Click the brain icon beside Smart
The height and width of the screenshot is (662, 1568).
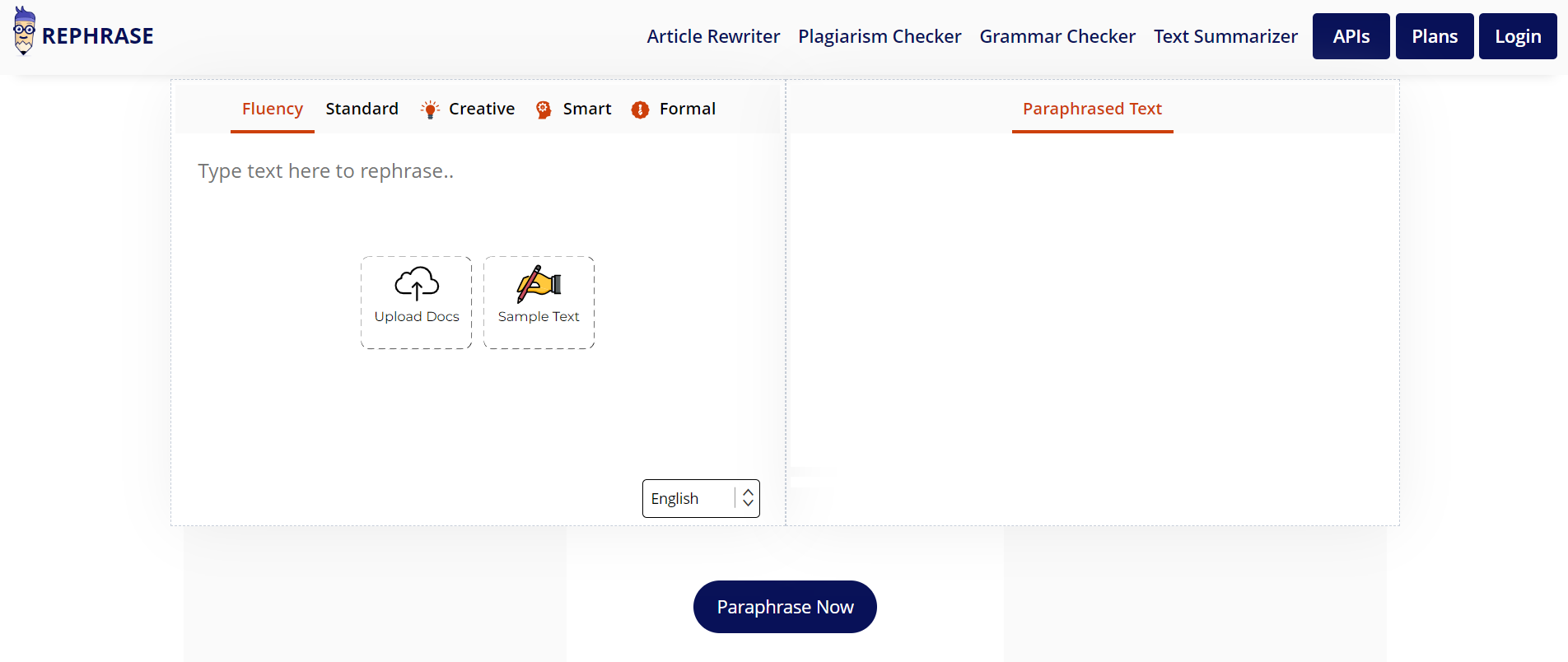point(544,110)
